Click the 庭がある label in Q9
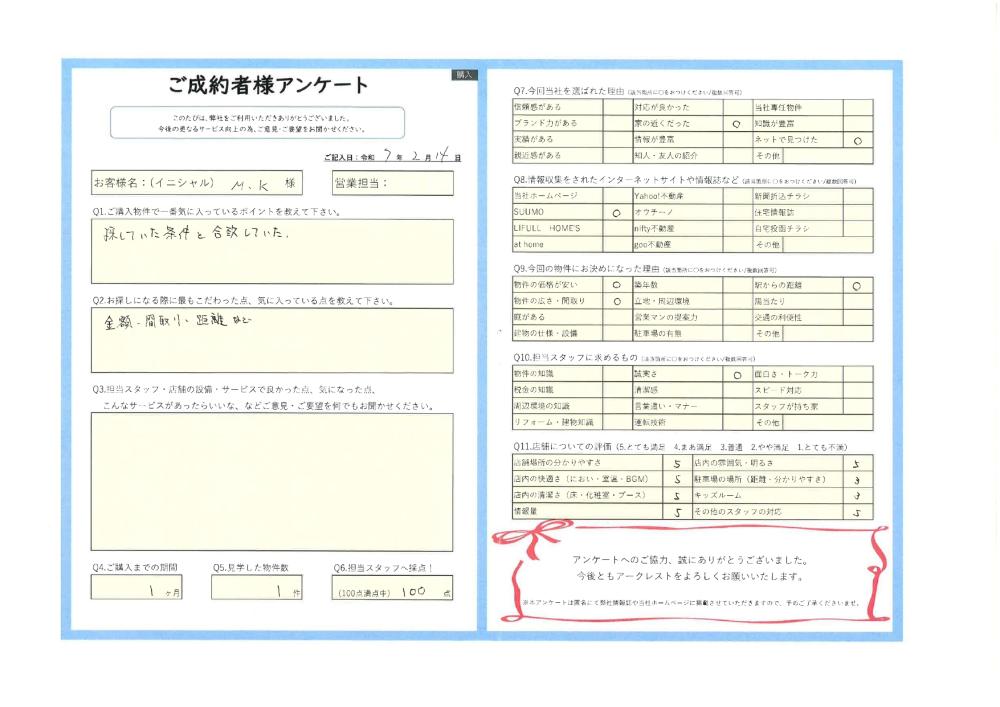Screen dimensions: 1000x707 [529, 317]
